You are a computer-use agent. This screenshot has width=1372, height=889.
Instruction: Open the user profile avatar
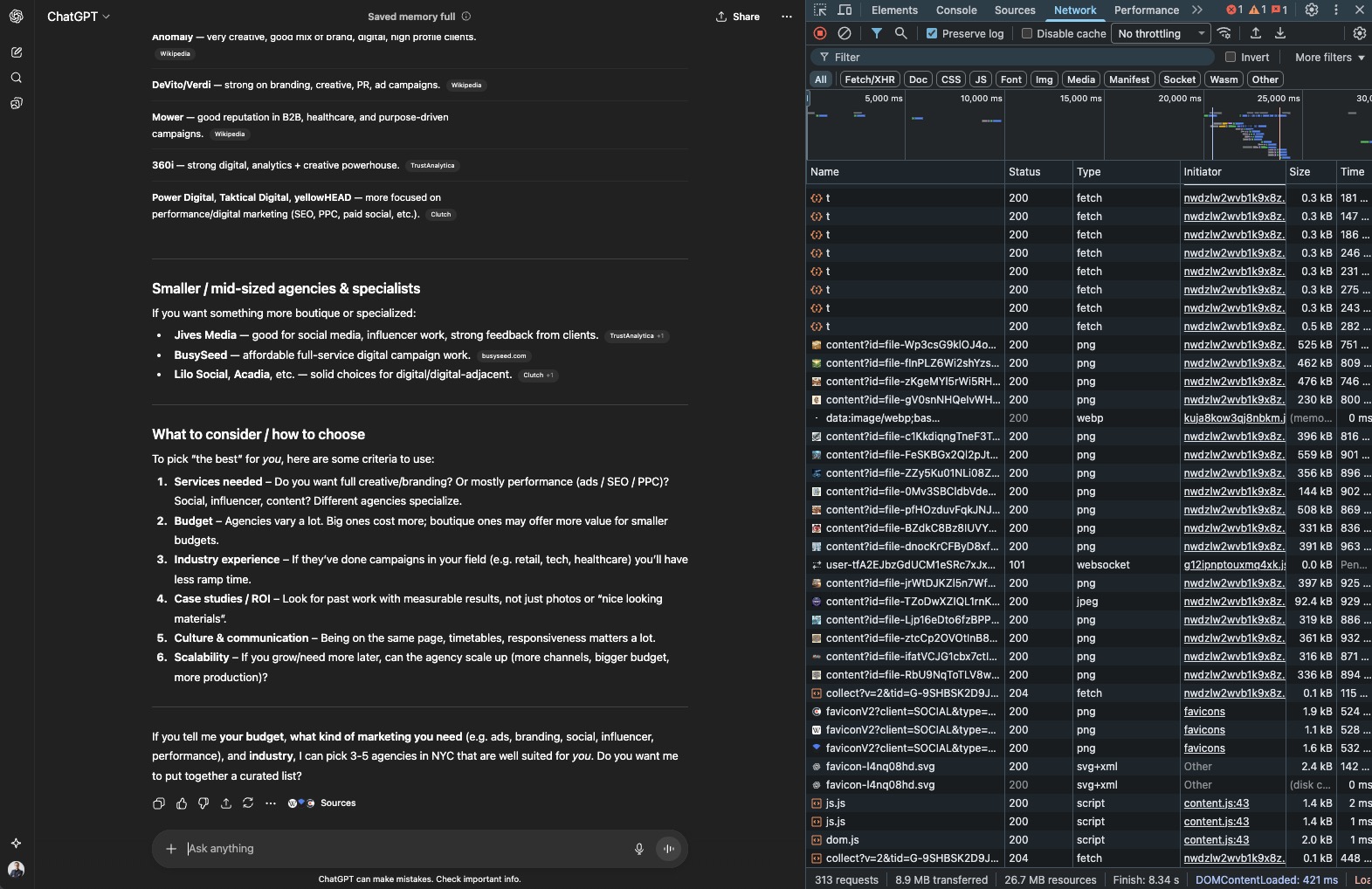tap(16, 869)
